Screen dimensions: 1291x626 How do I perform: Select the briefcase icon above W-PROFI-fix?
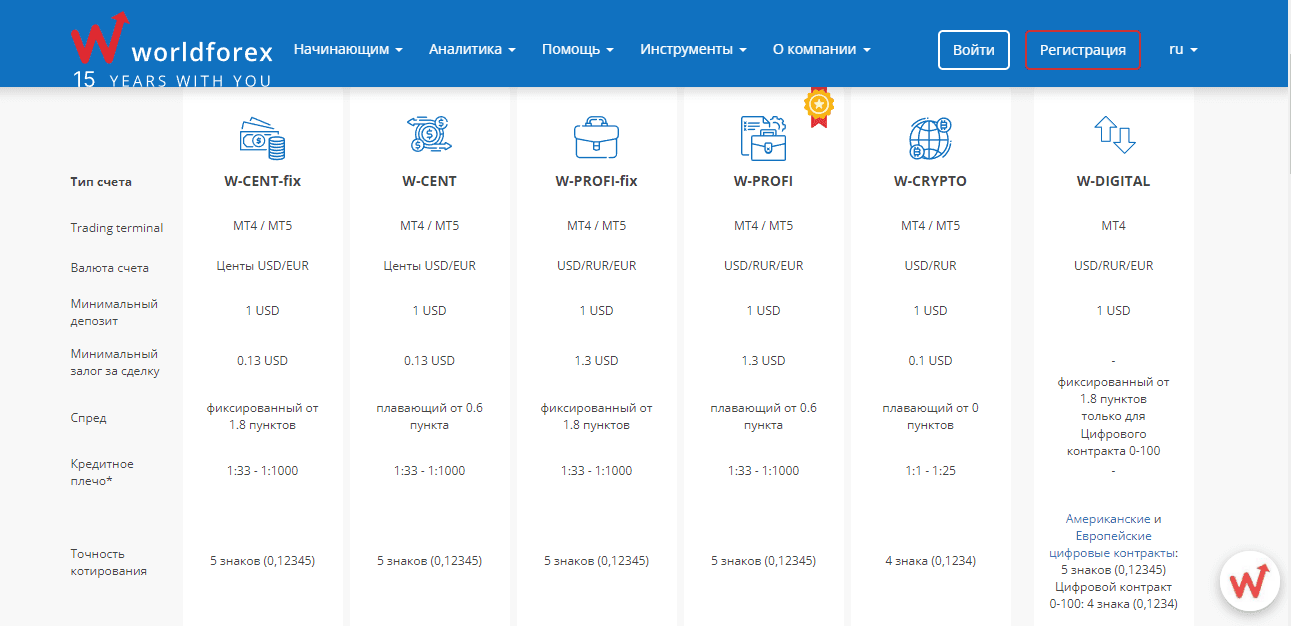click(596, 138)
